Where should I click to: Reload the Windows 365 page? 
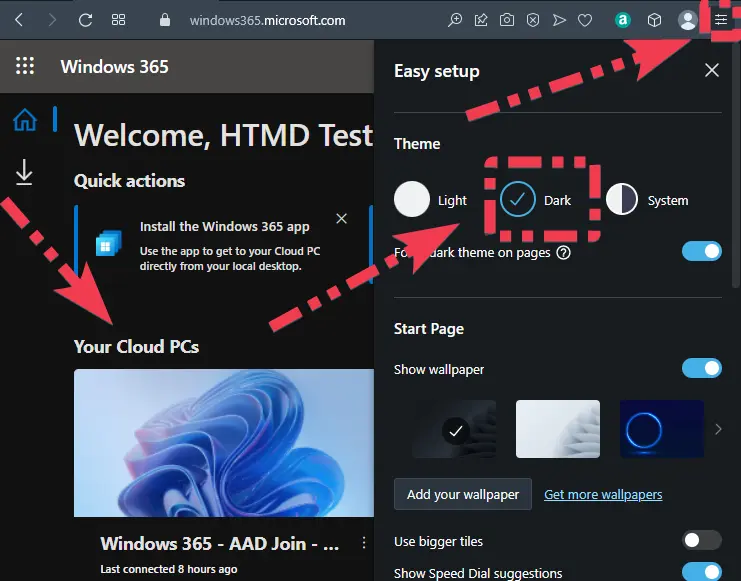pyautogui.click(x=85, y=20)
